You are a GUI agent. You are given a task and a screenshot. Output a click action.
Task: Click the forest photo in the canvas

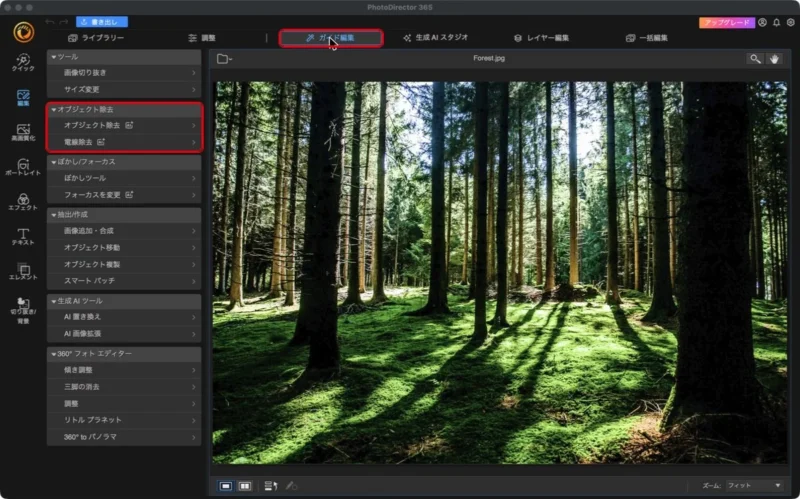coord(499,272)
